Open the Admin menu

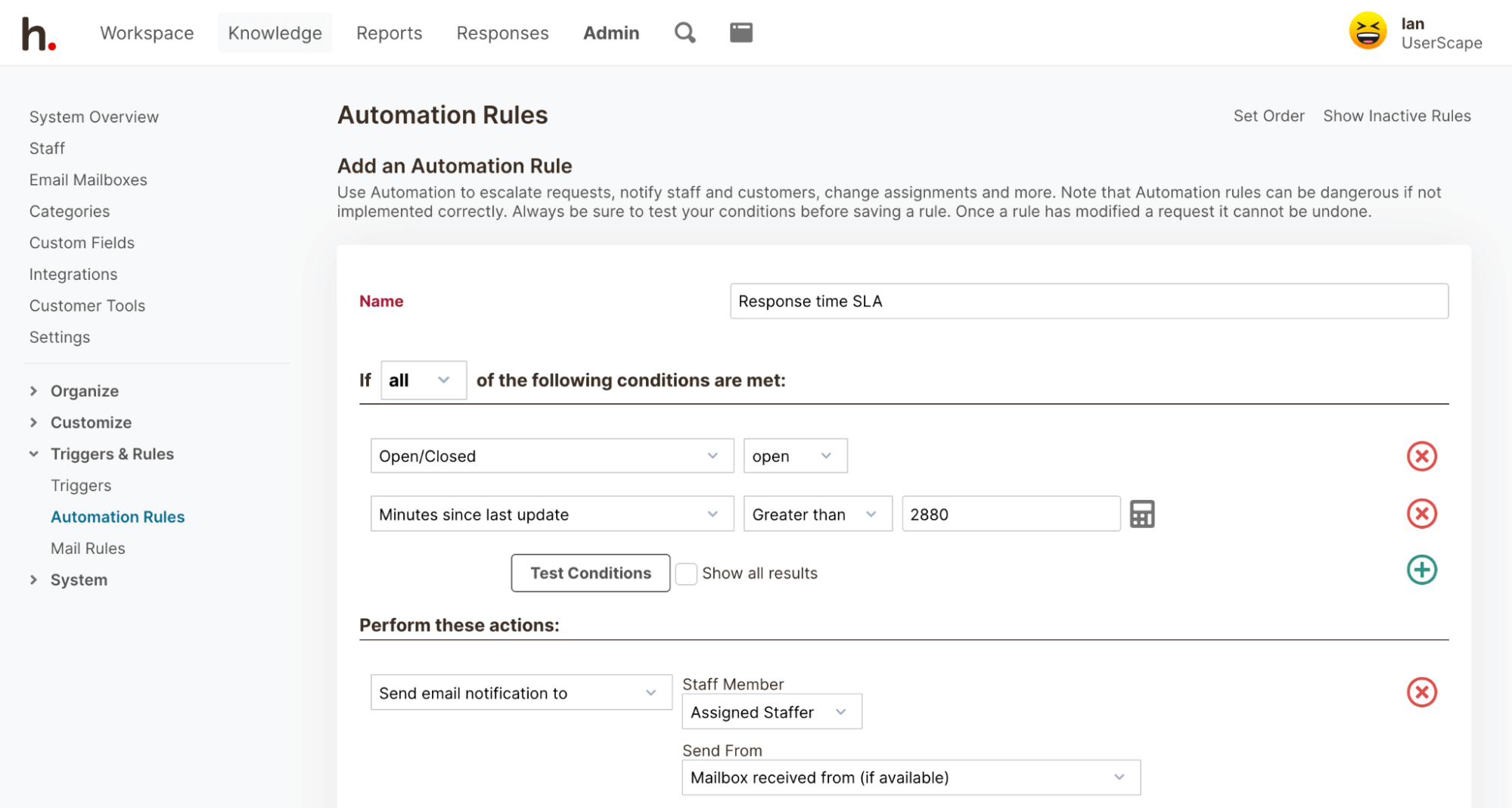(611, 33)
